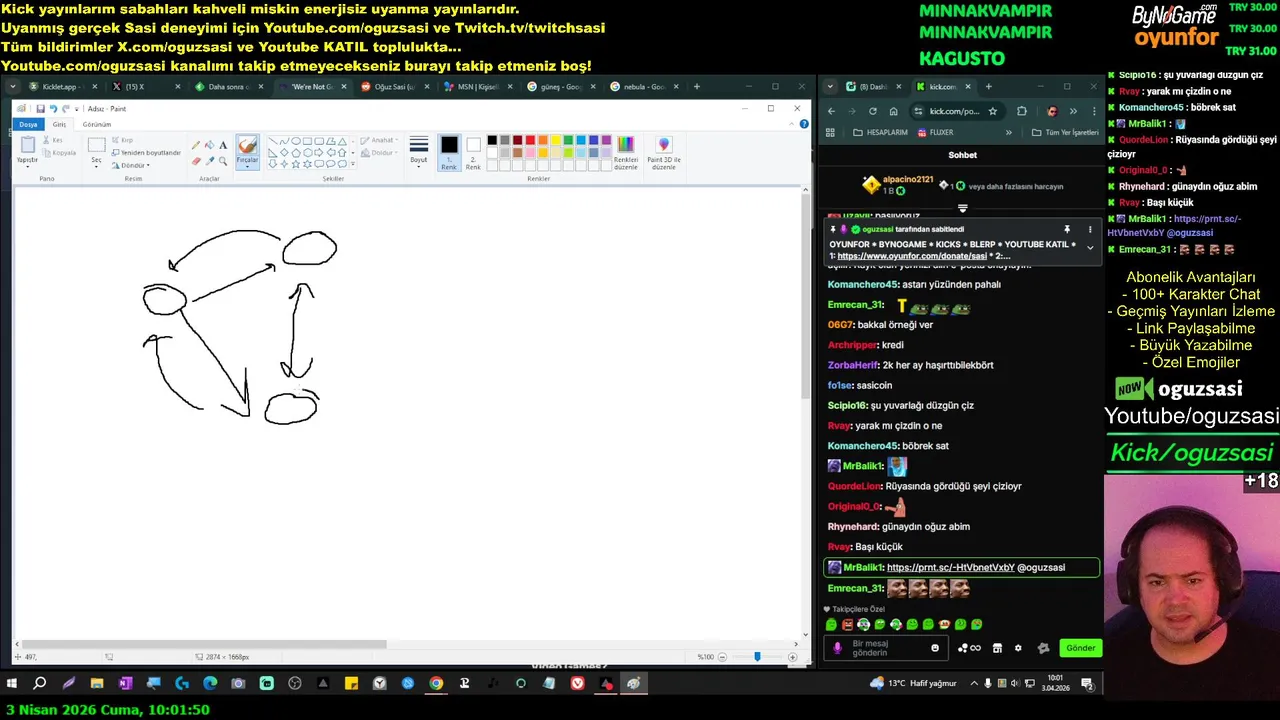1280x720 pixels.
Task: Click the Save icon in Paint title bar
Action: (40, 108)
